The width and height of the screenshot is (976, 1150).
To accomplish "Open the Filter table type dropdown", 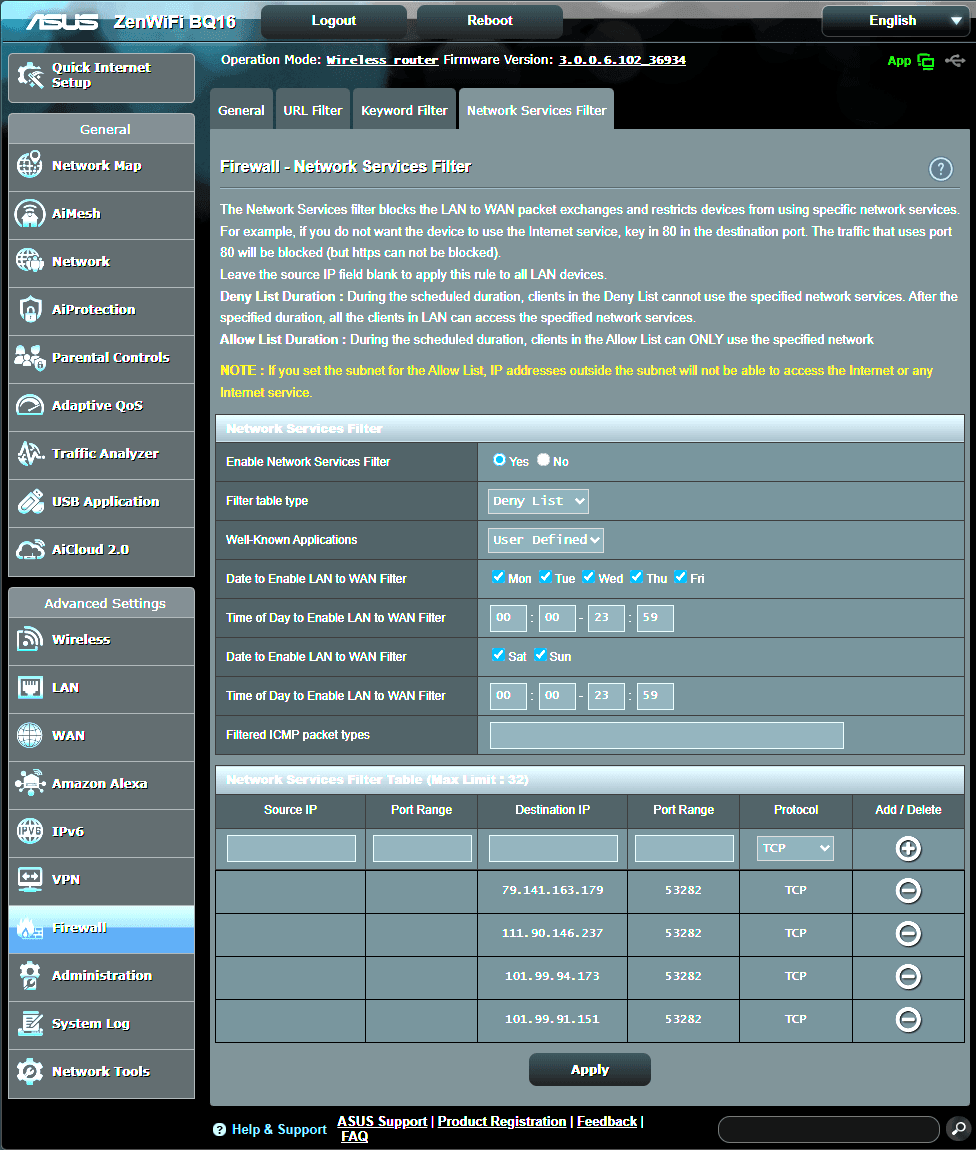I will (x=538, y=501).
